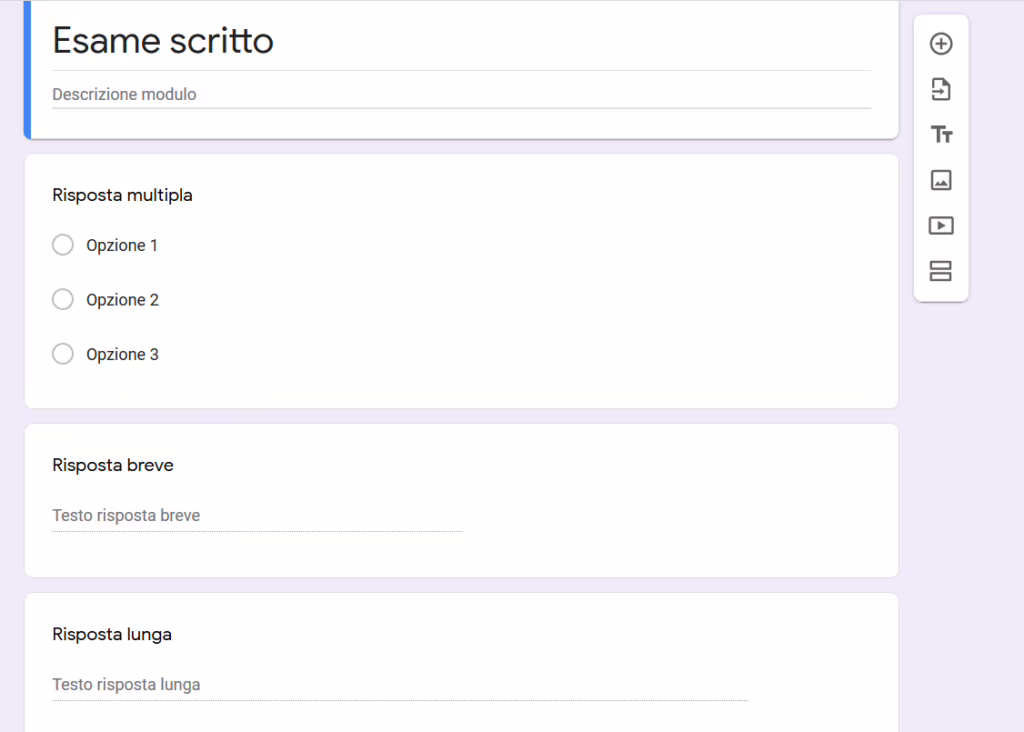This screenshot has width=1024, height=732.
Task: Add a video using the sidebar icon
Action: 941,226
